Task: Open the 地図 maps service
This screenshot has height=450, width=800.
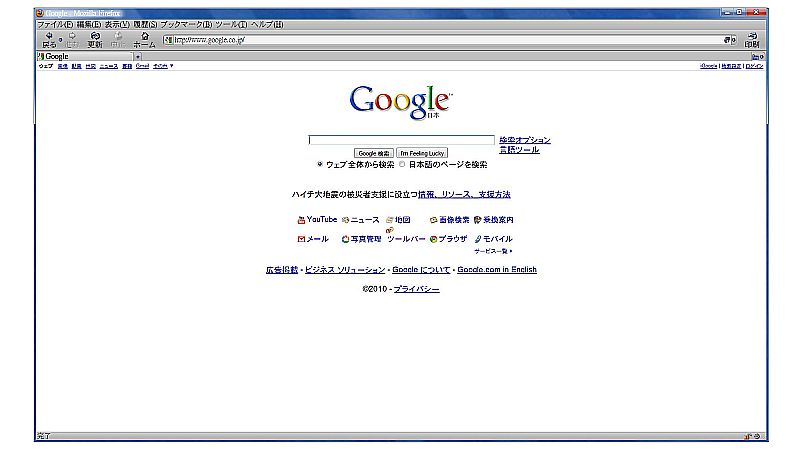Action: [398, 220]
